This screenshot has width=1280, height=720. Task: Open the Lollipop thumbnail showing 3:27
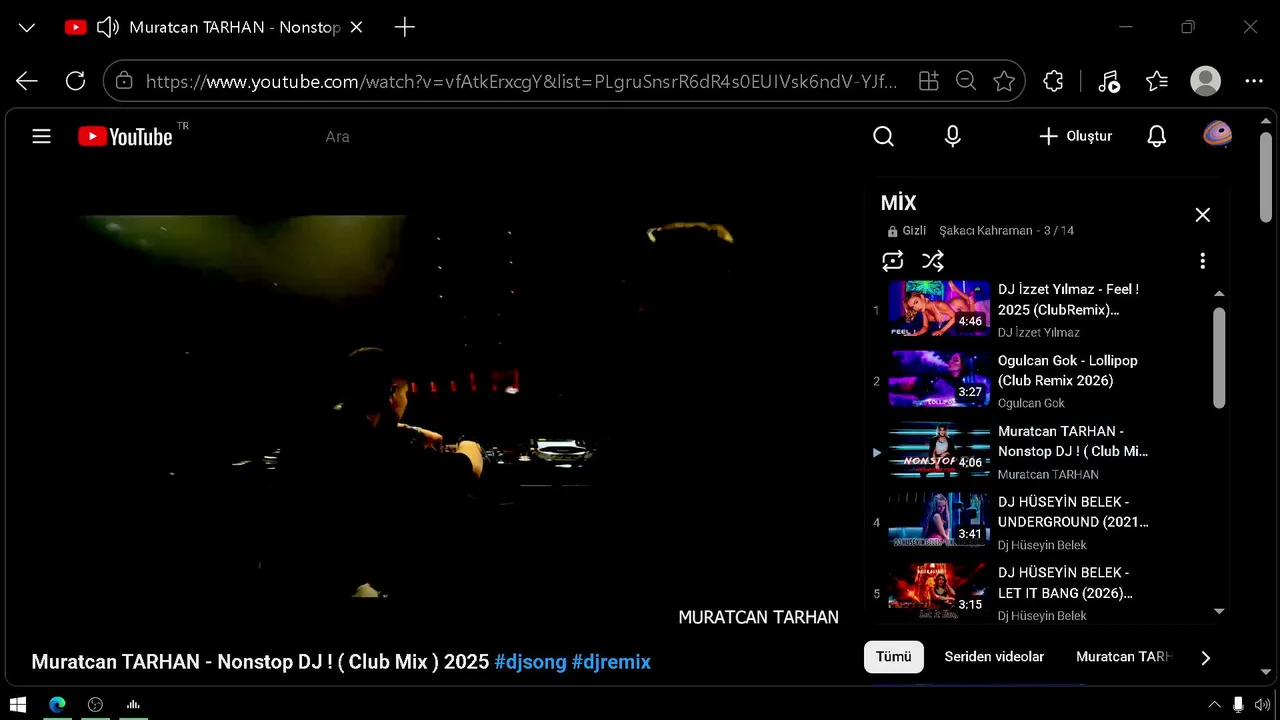coord(939,380)
